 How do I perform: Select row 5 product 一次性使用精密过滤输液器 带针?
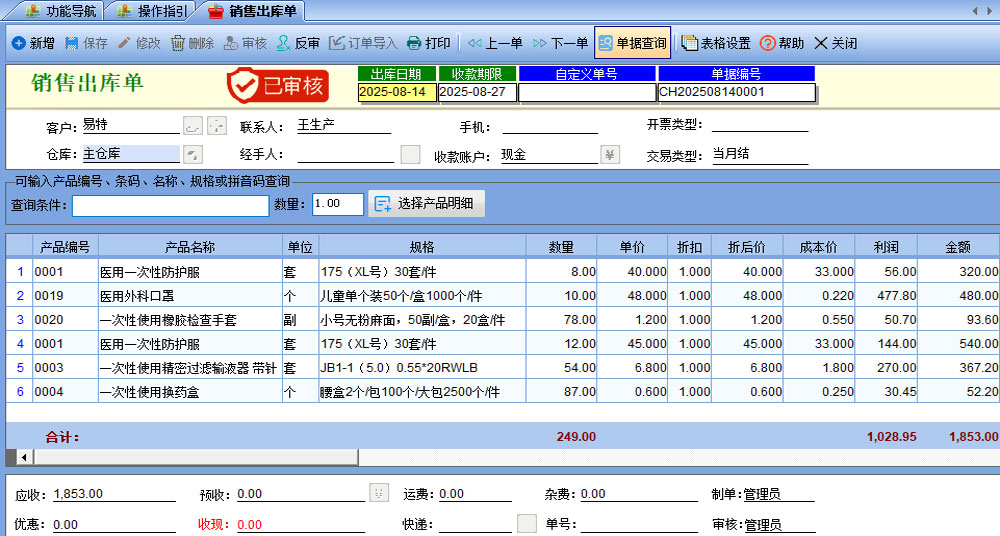190,368
